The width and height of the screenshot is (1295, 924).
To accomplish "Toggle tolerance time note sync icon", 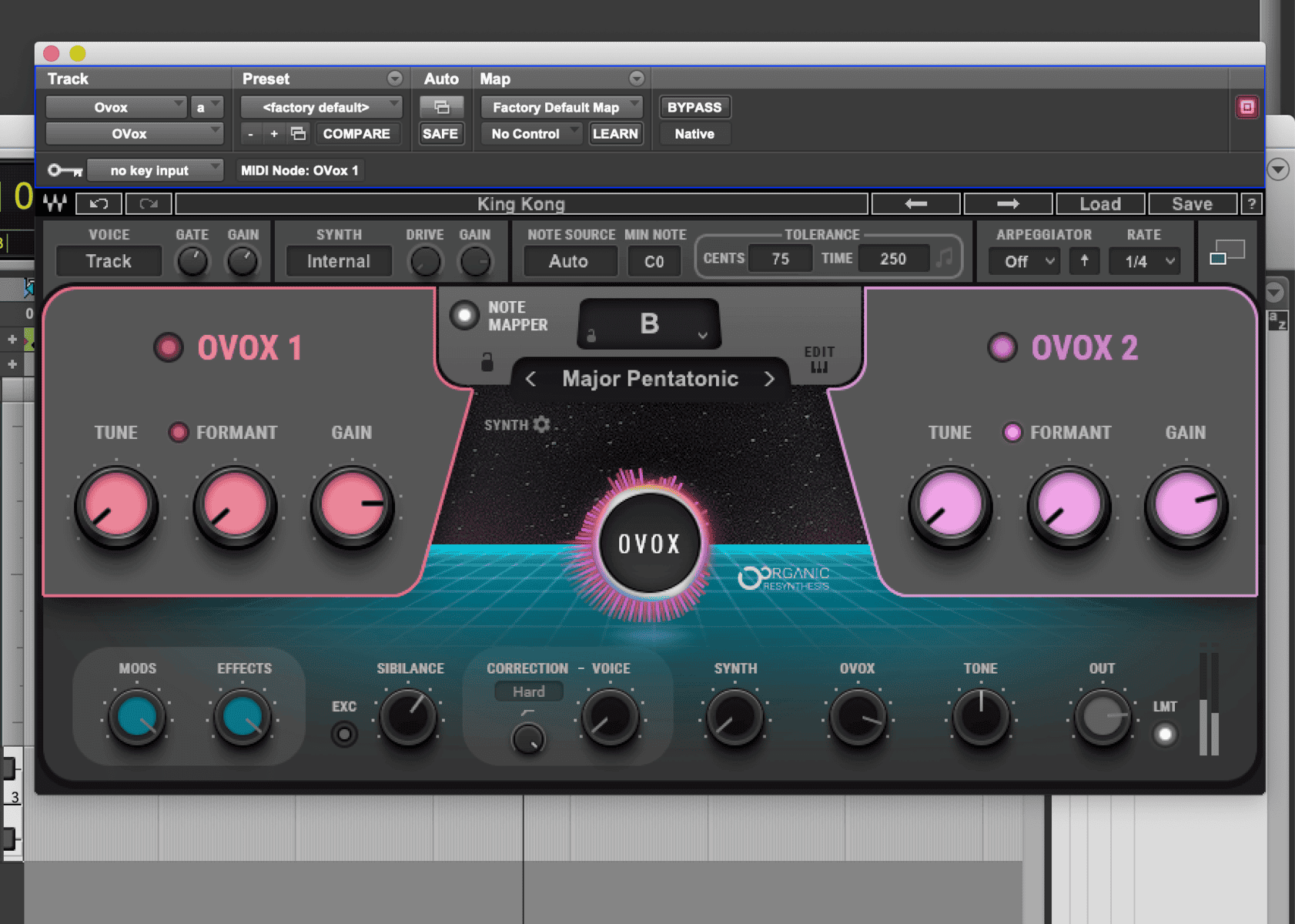I will click(944, 258).
